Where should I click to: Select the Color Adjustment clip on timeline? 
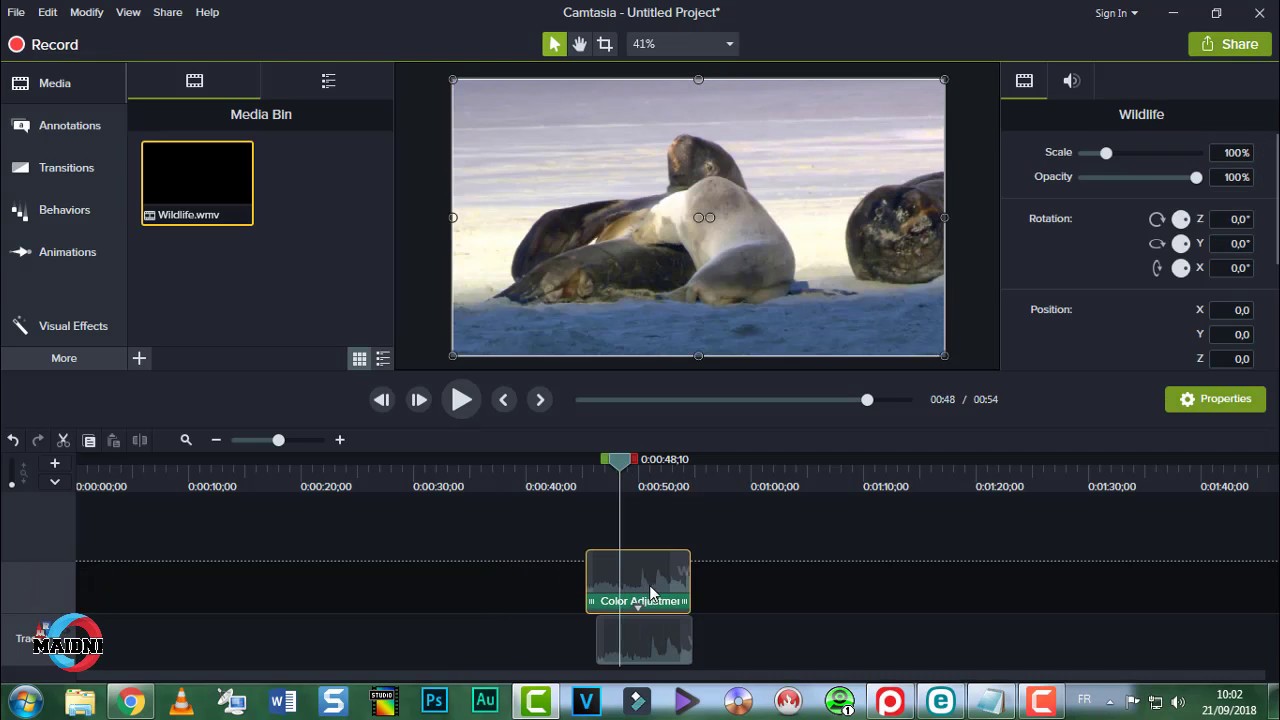[638, 580]
